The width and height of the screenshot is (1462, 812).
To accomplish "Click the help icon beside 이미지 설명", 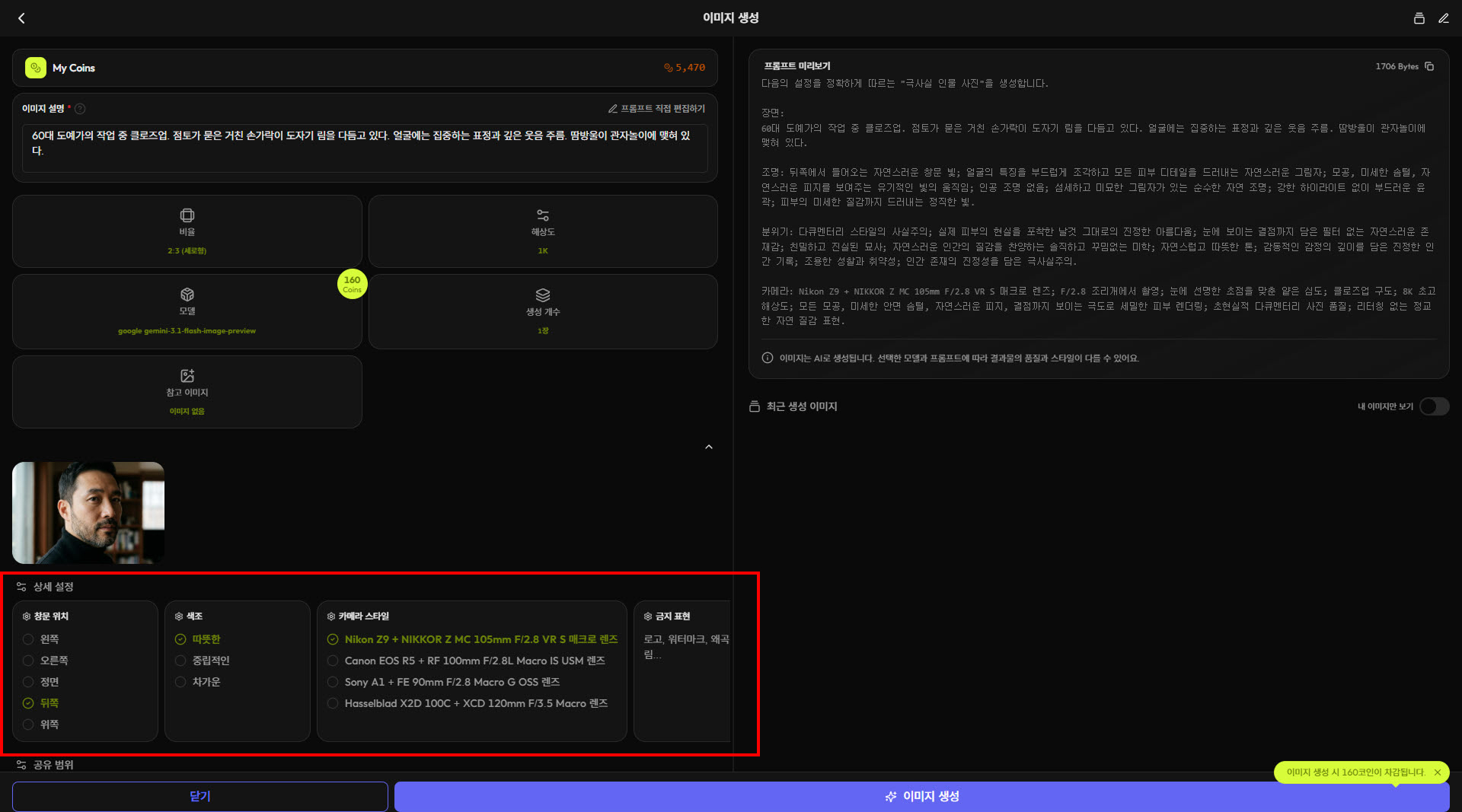I will coord(80,109).
